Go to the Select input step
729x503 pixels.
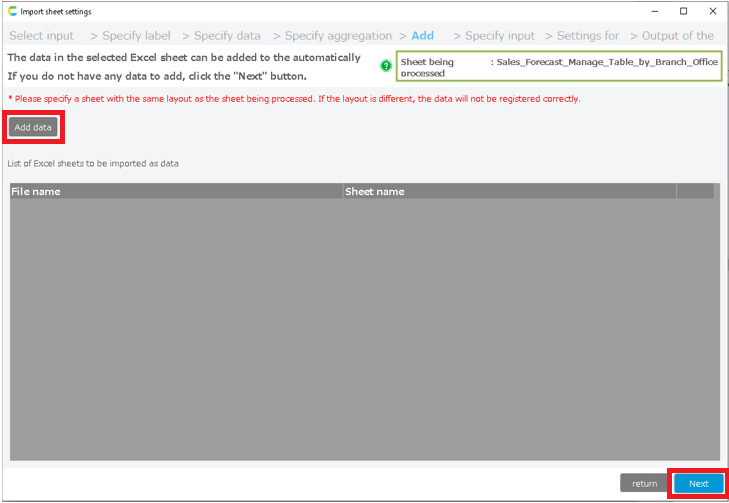tap(41, 35)
